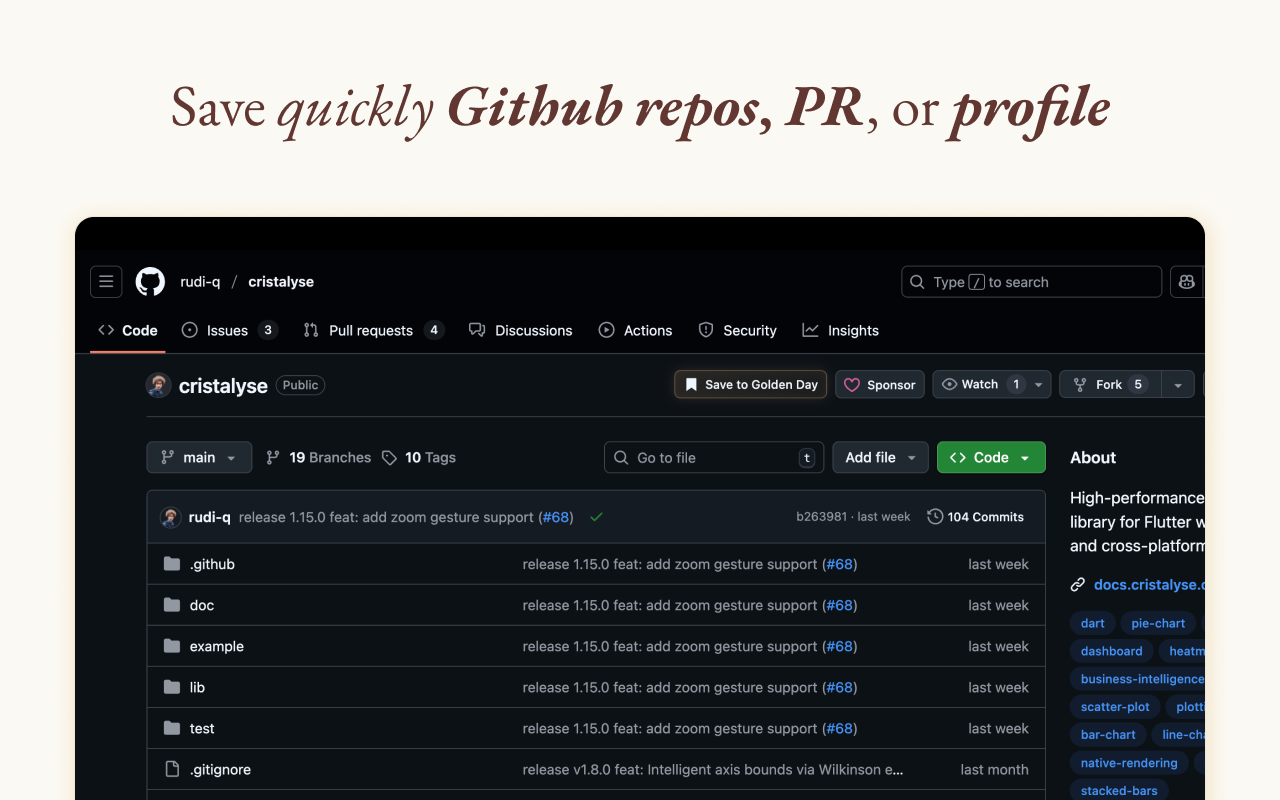Open #68 link in latest commit header

556,517
